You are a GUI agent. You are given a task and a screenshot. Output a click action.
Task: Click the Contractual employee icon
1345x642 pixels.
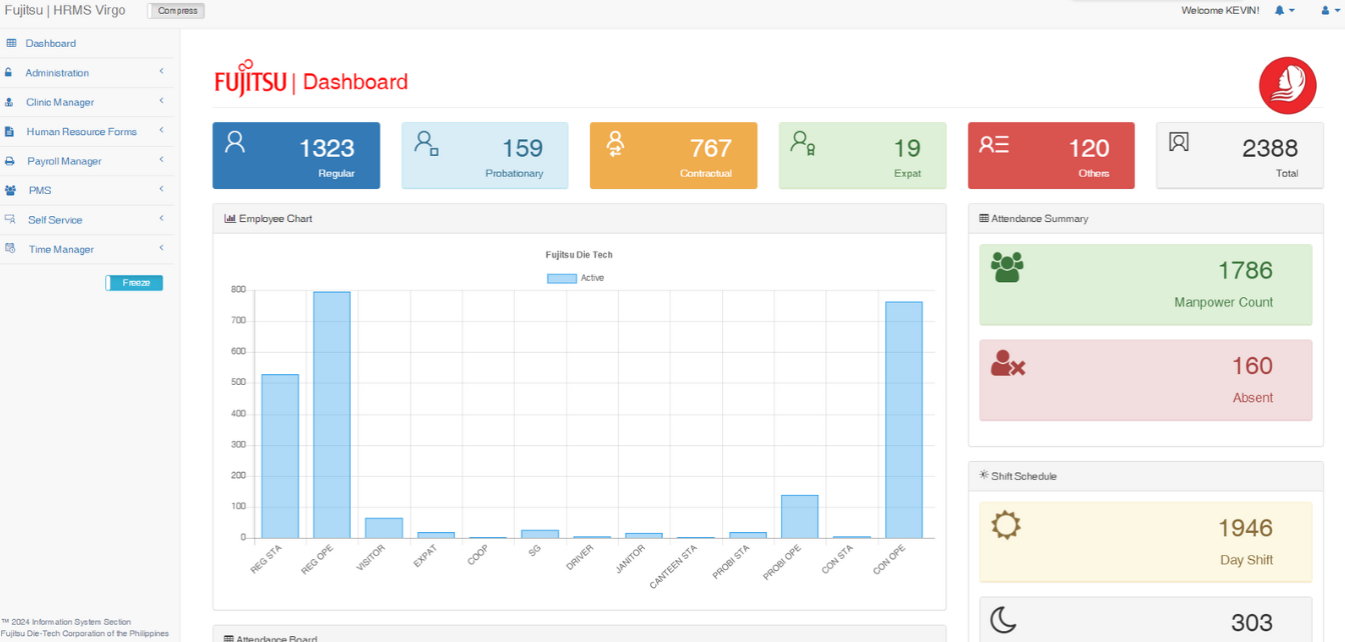point(615,144)
